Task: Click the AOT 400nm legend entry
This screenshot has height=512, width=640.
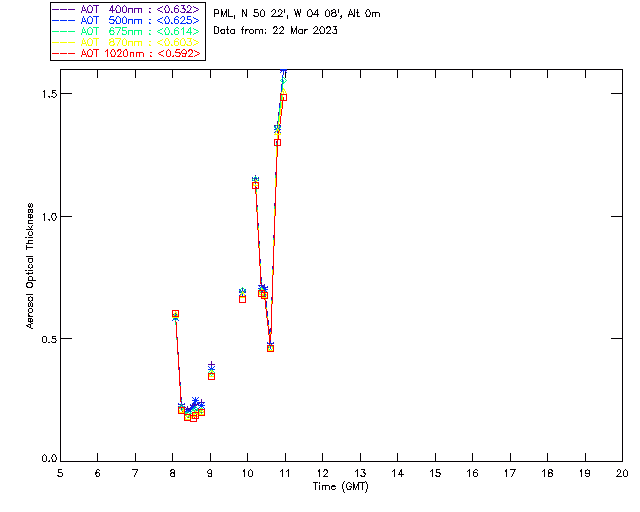Action: [x=126, y=9]
